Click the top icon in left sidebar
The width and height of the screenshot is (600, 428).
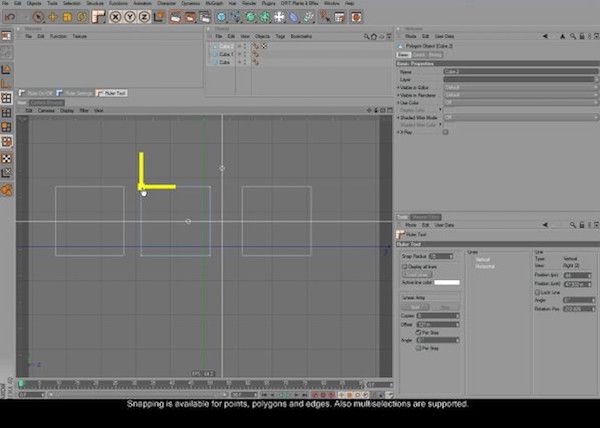tap(7, 36)
